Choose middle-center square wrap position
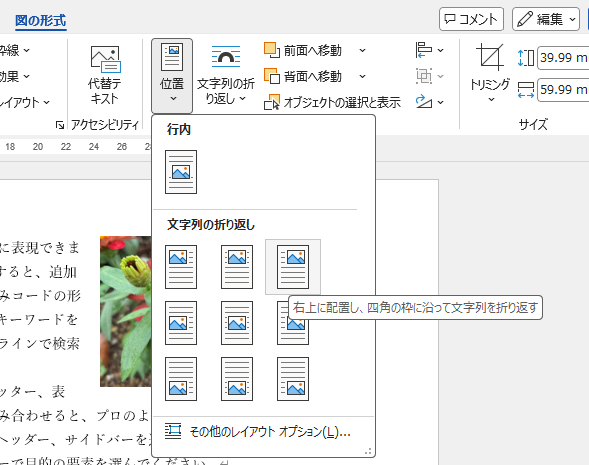Image resolution: width=589 pixels, height=465 pixels. coord(237,323)
